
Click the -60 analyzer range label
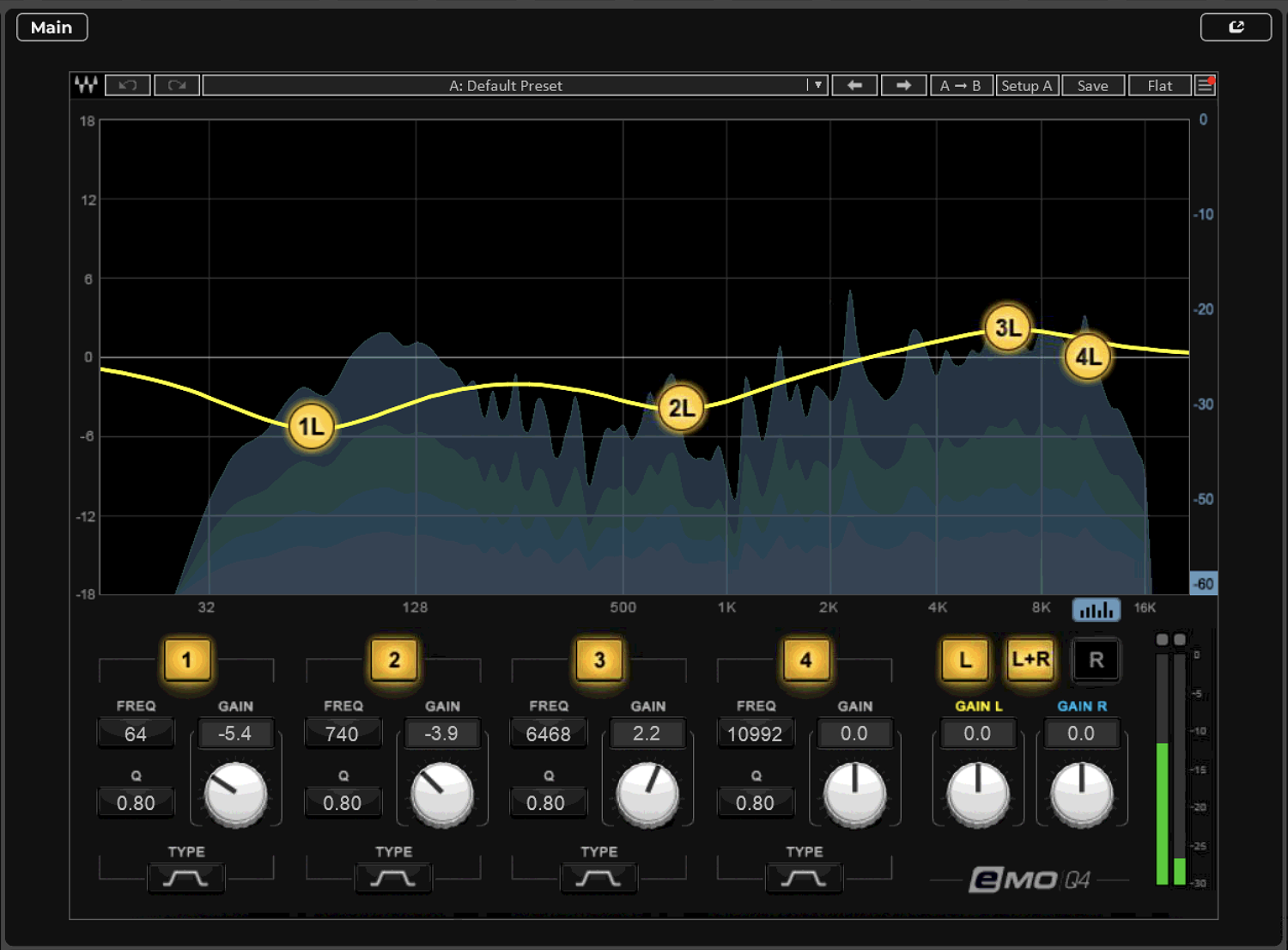point(1204,584)
